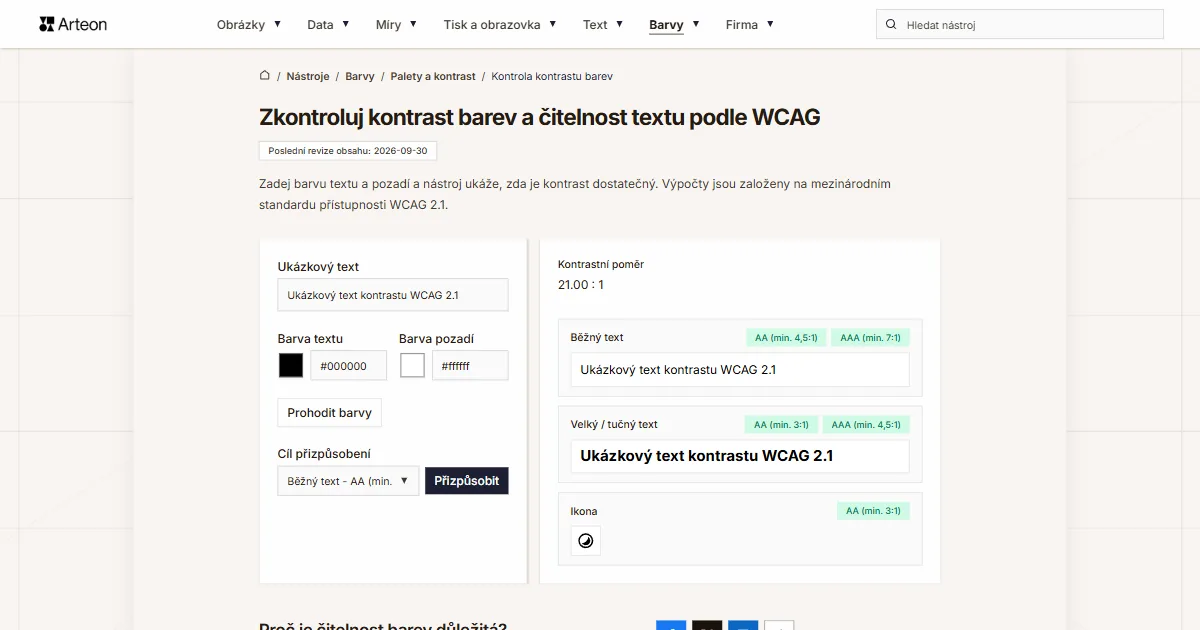Swap colors with Prohodit barvy
The width and height of the screenshot is (1200, 630).
tap(330, 413)
